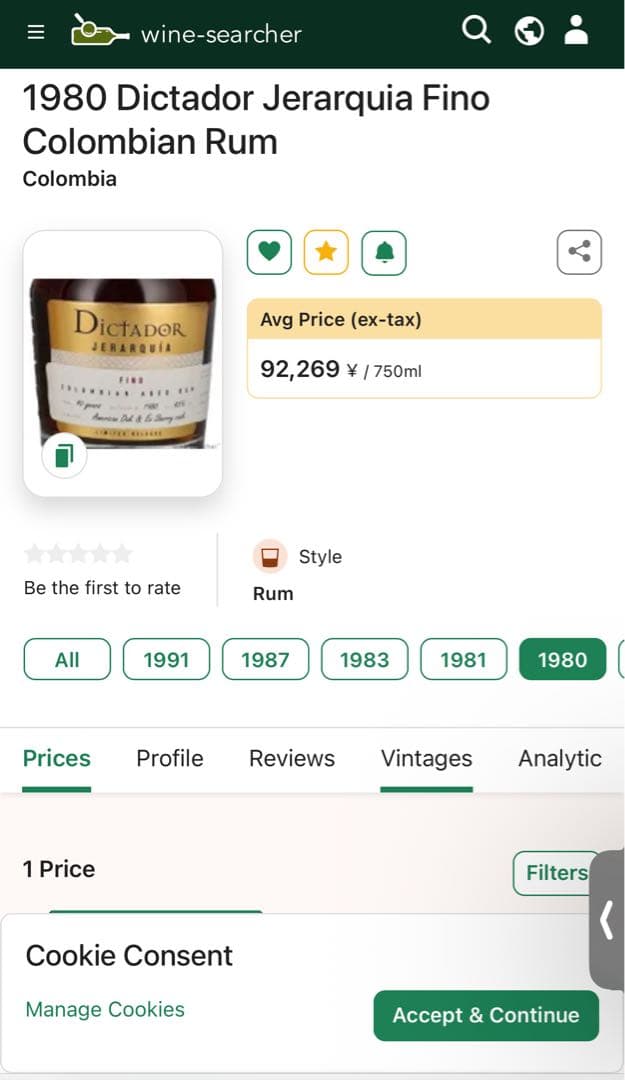Open the Filters options
The image size is (625, 1080).
556,873
